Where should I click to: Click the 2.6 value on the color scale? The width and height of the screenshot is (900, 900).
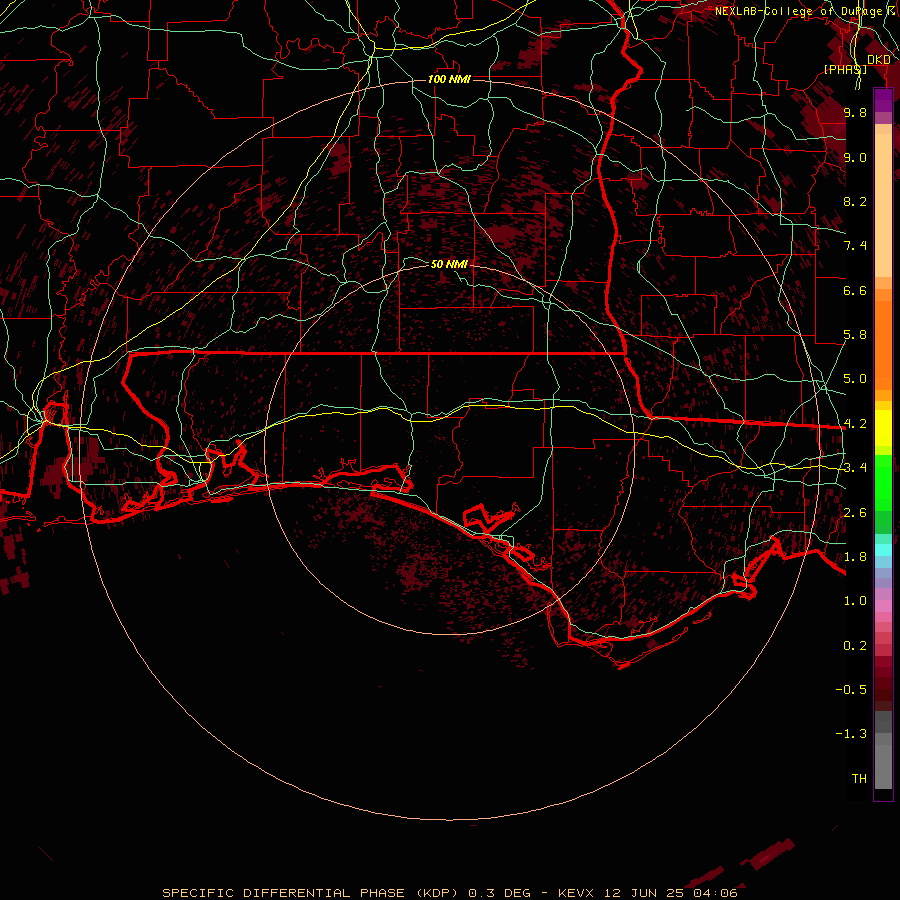[x=855, y=513]
